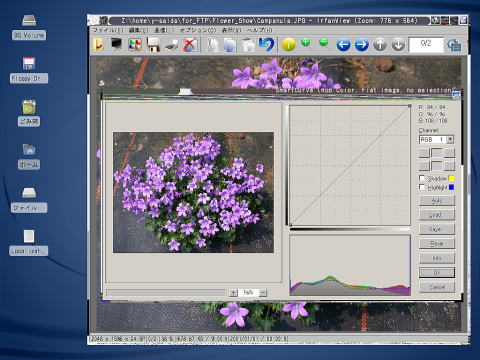Open the settings icon at the toolbar's right end
The image size is (480, 360).
coord(454,45)
